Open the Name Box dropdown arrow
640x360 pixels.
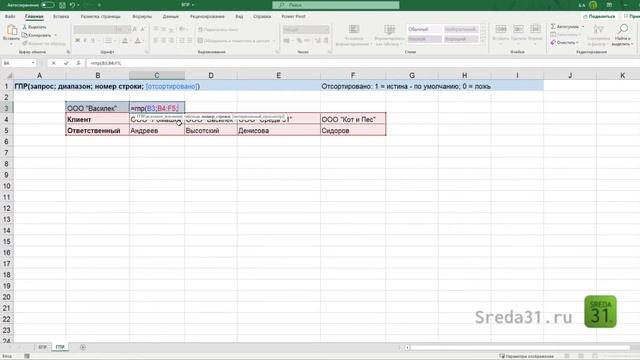[x=33, y=63]
